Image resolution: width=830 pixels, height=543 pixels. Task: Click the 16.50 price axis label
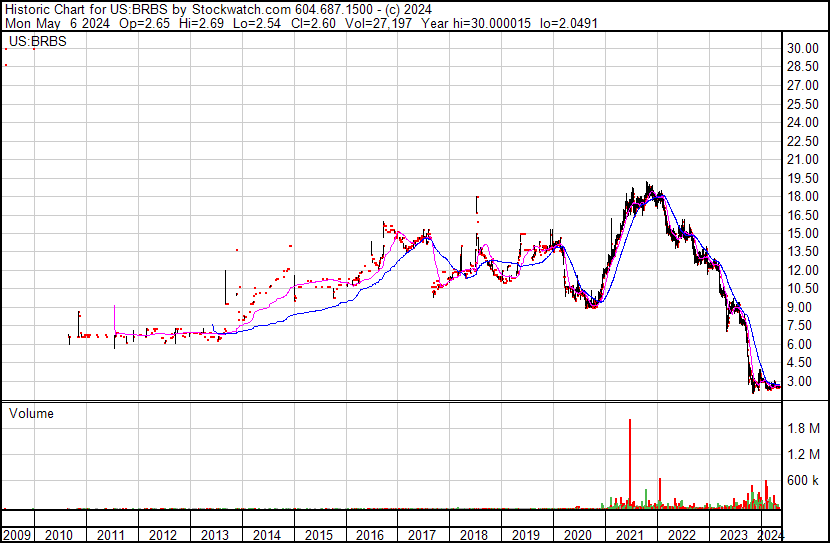[x=803, y=215]
